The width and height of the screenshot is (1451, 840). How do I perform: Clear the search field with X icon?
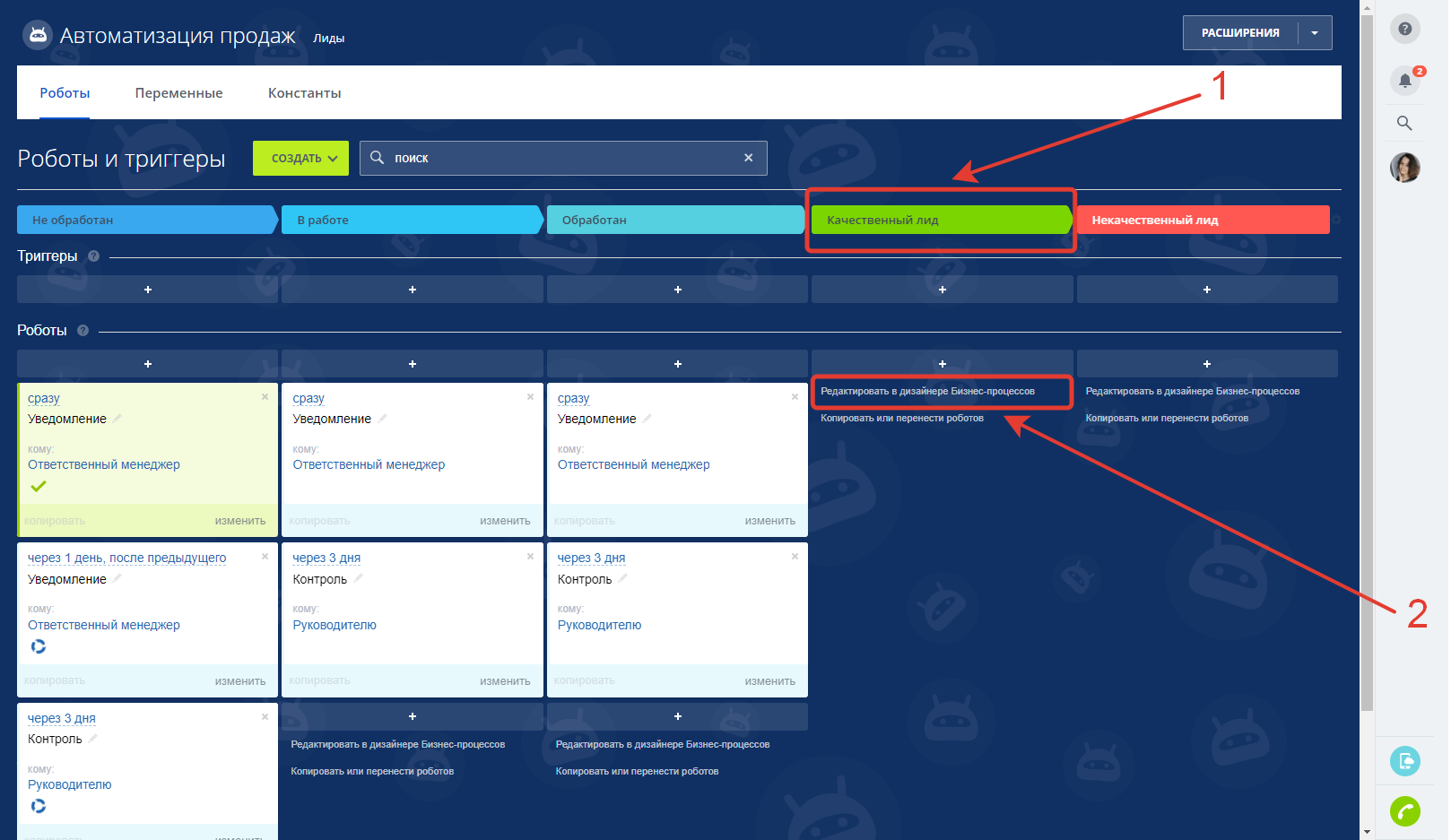748,158
